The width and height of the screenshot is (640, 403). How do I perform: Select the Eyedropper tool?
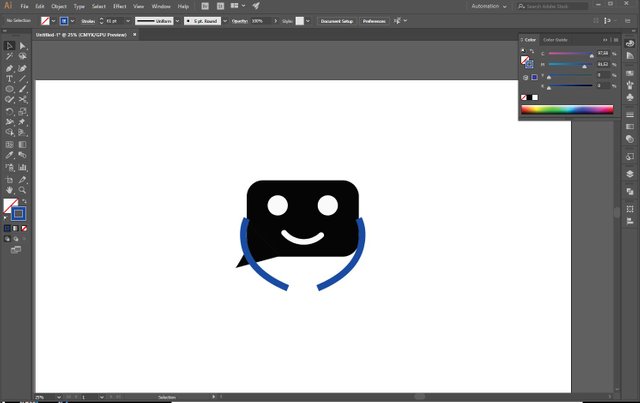click(9, 155)
